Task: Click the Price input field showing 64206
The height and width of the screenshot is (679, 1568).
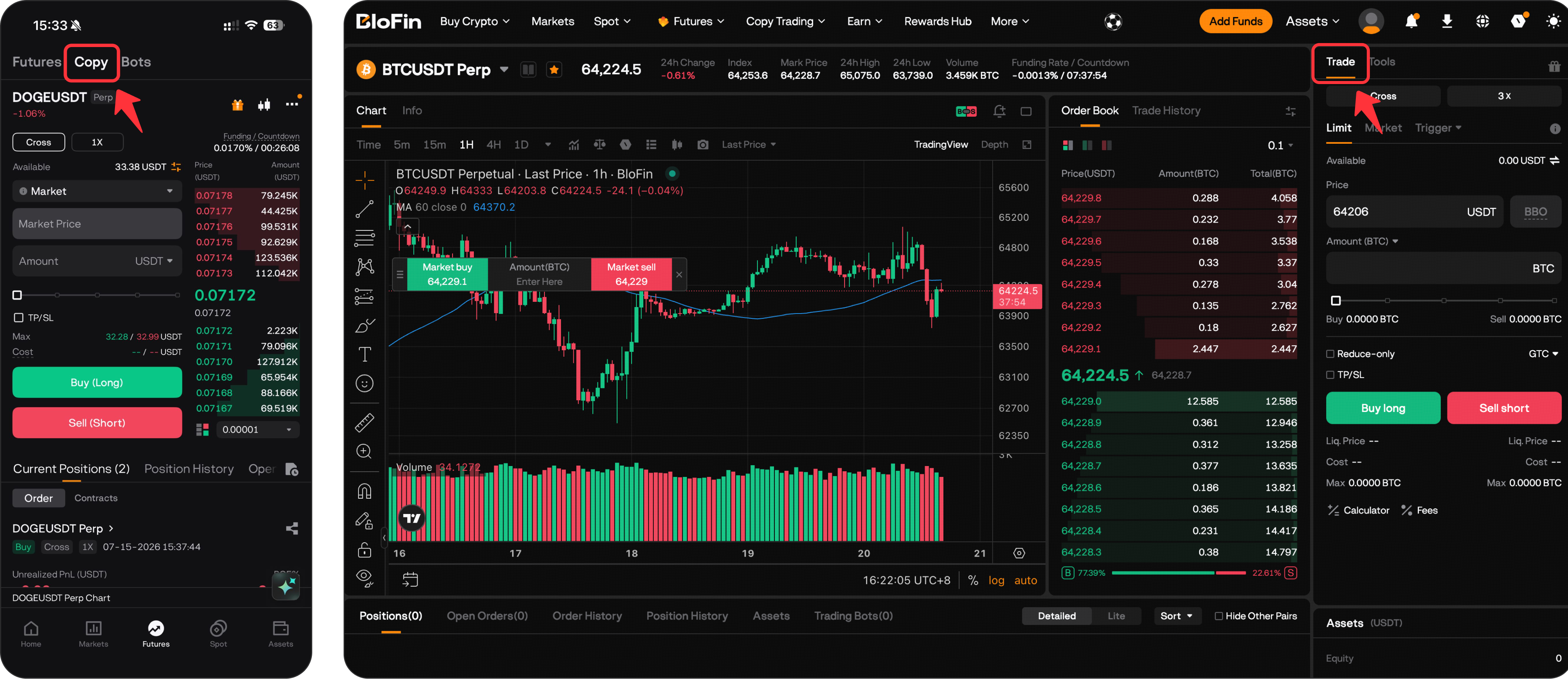Action: (x=1414, y=212)
